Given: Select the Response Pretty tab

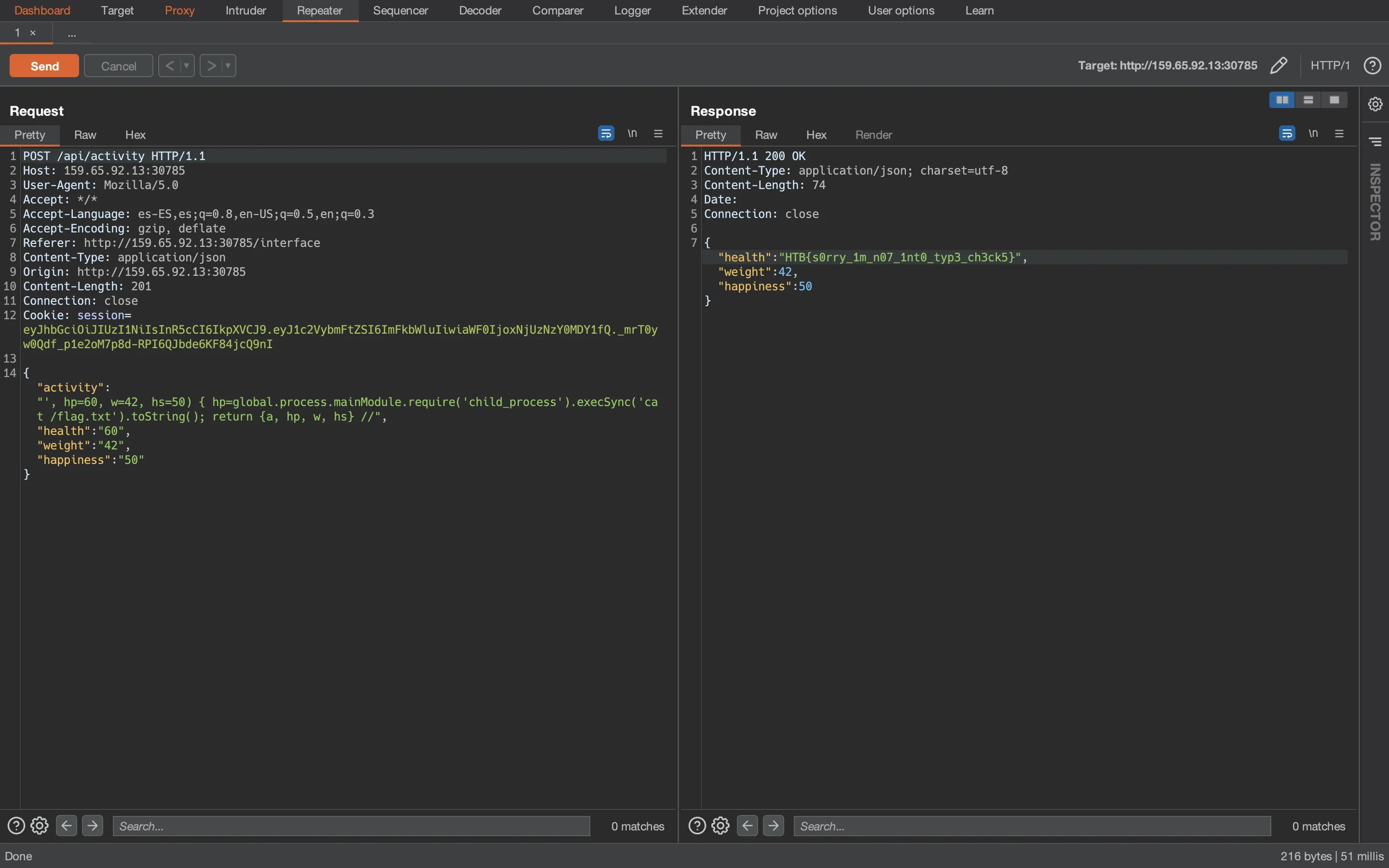Looking at the screenshot, I should coord(710,135).
